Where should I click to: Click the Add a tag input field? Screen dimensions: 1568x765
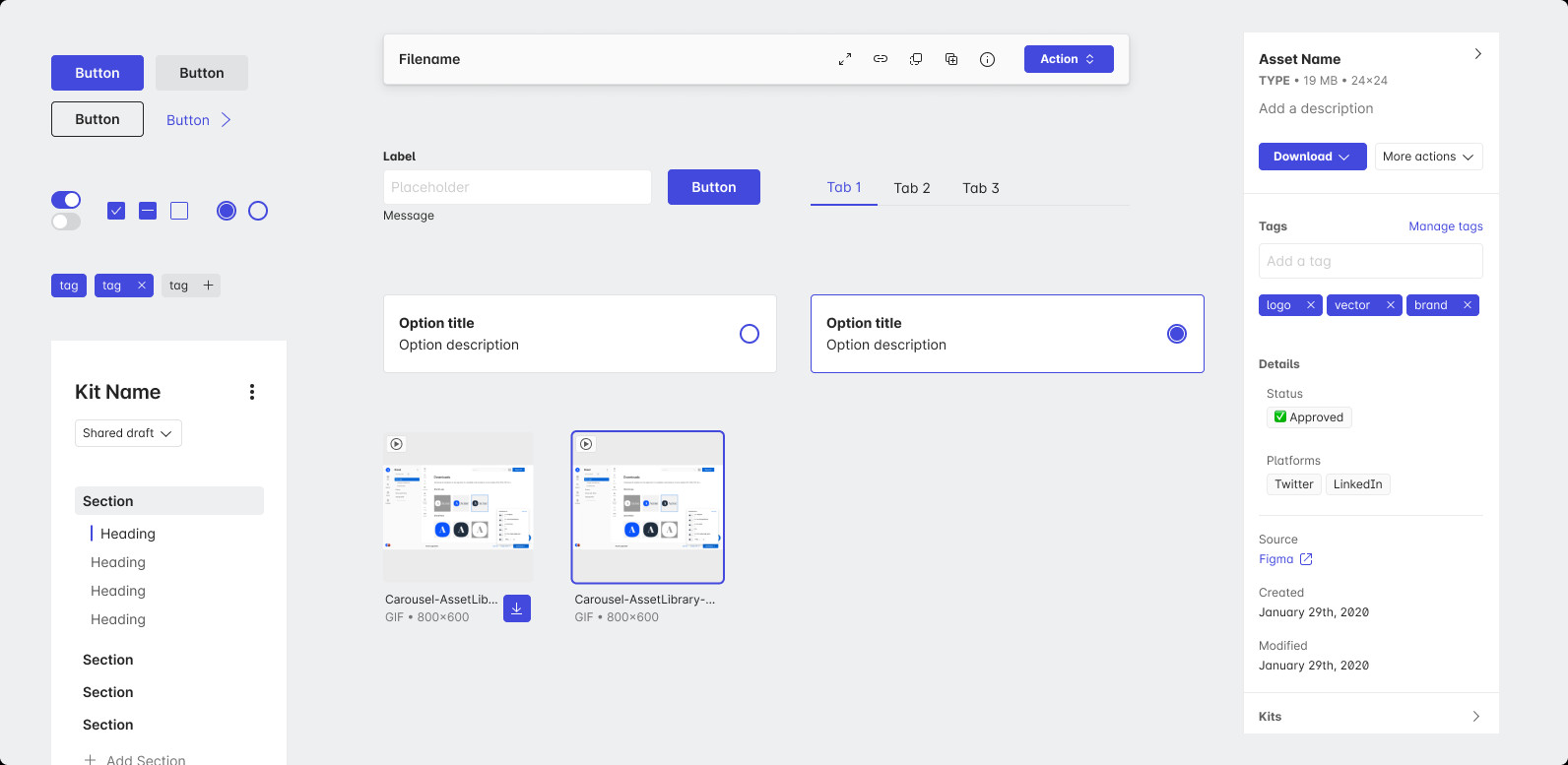point(1370,261)
